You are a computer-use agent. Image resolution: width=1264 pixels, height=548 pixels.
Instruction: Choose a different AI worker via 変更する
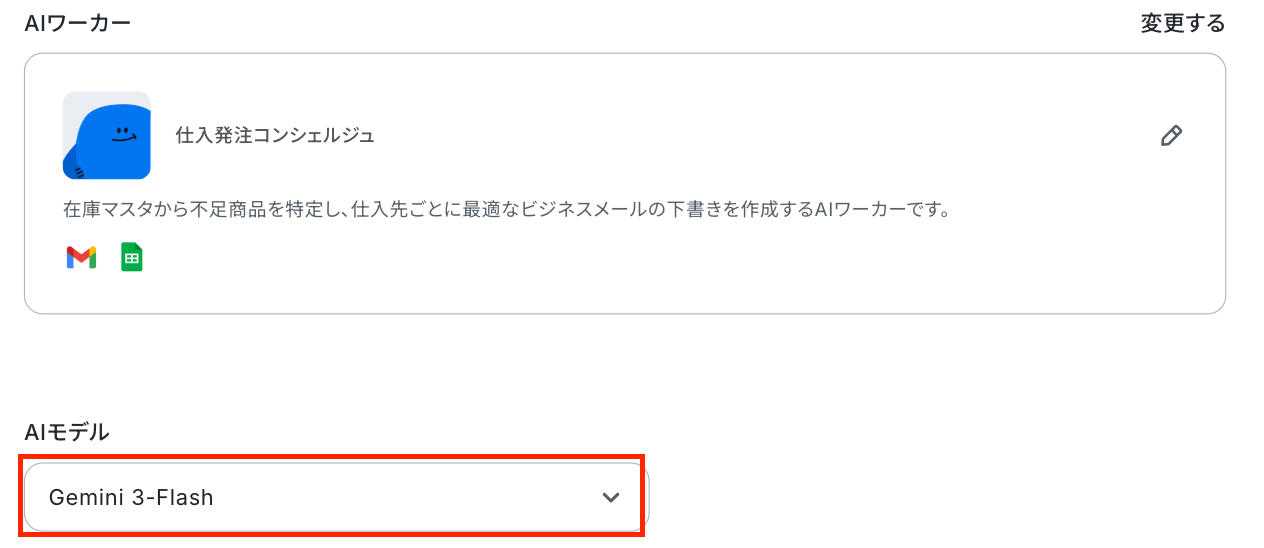click(x=1183, y=23)
